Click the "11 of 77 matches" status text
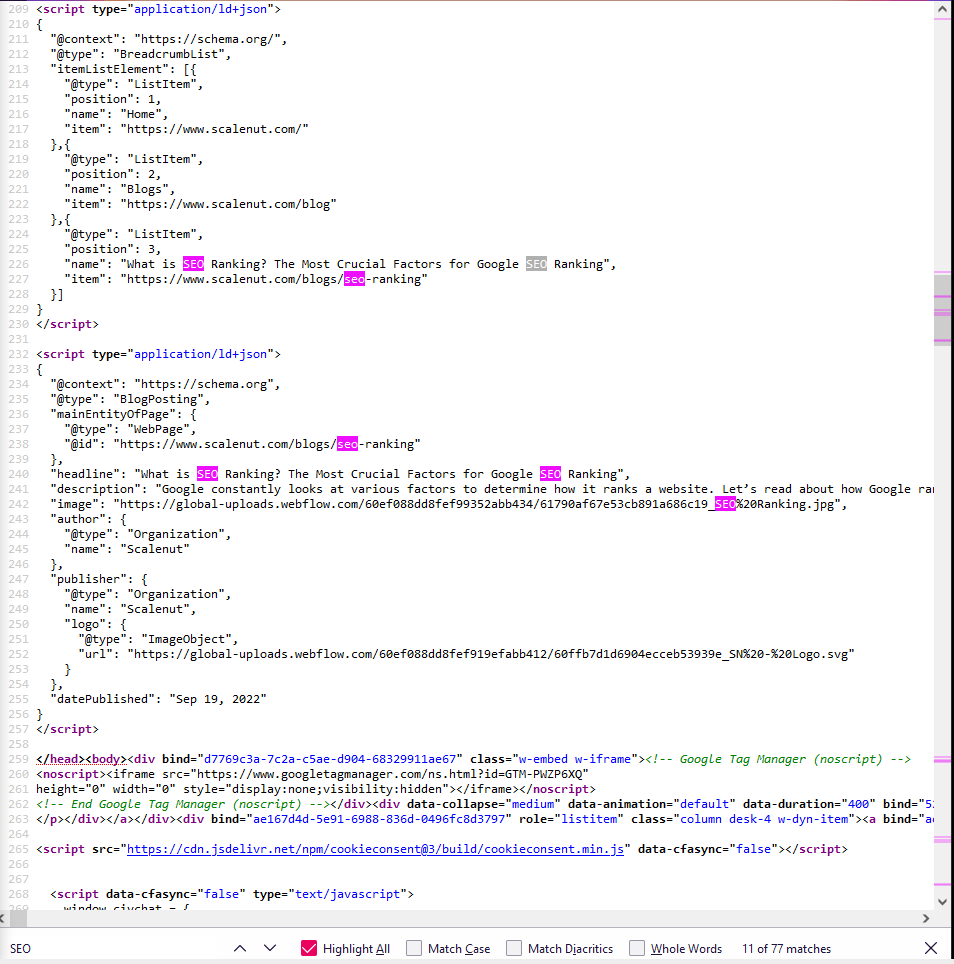The image size is (954, 964). [786, 948]
